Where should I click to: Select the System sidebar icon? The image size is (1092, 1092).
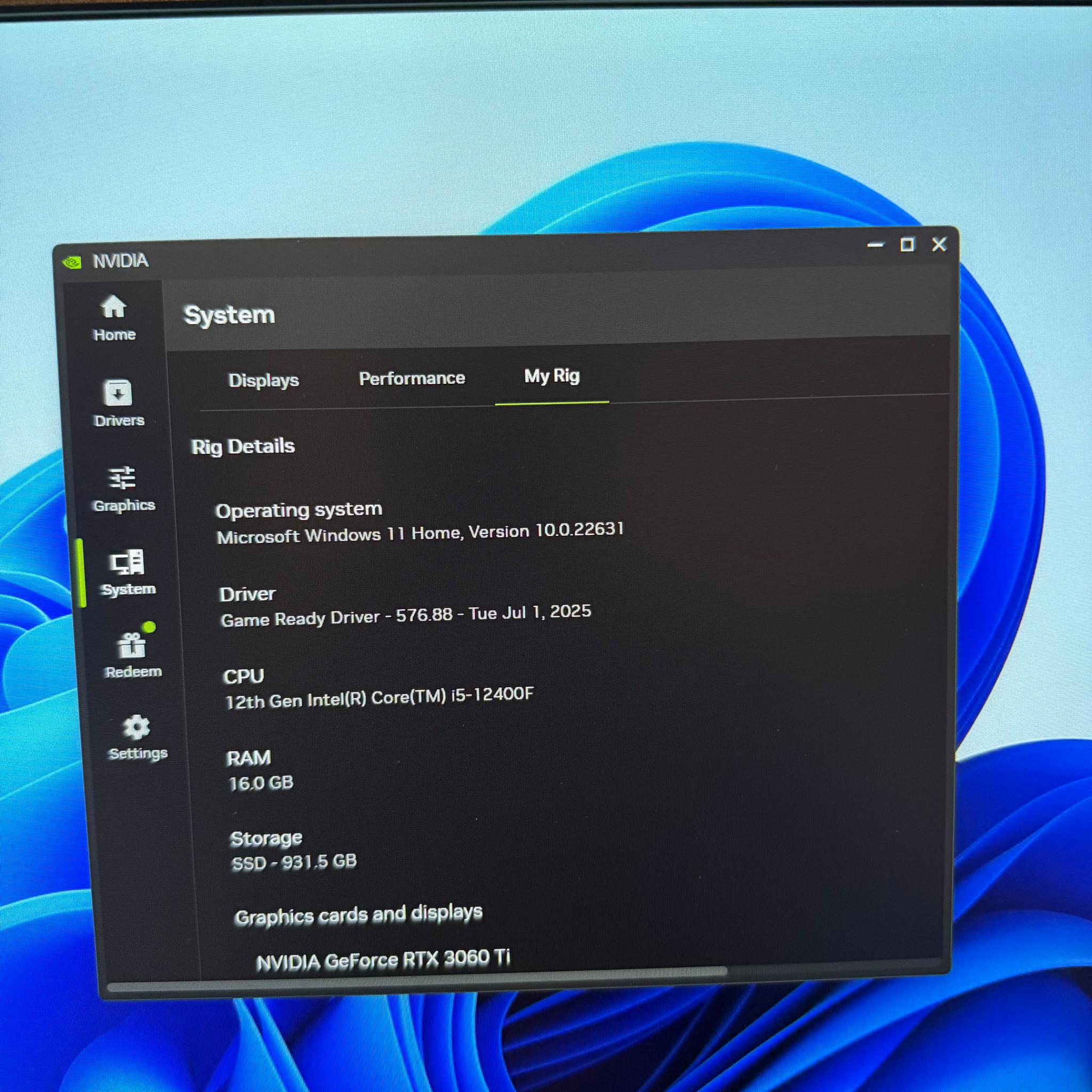128,573
